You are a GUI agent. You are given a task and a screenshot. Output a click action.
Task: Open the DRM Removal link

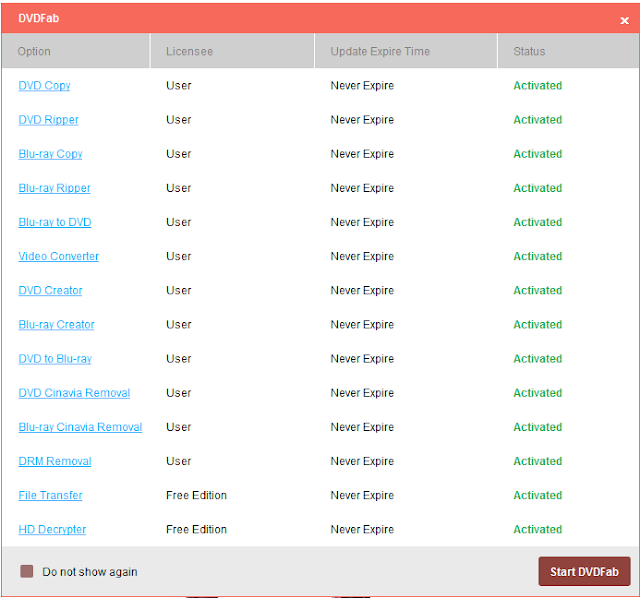click(x=55, y=461)
